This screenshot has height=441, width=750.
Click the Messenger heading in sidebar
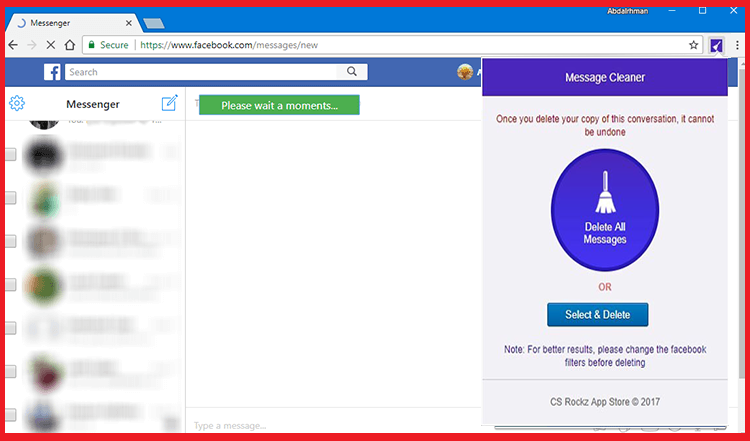(93, 104)
